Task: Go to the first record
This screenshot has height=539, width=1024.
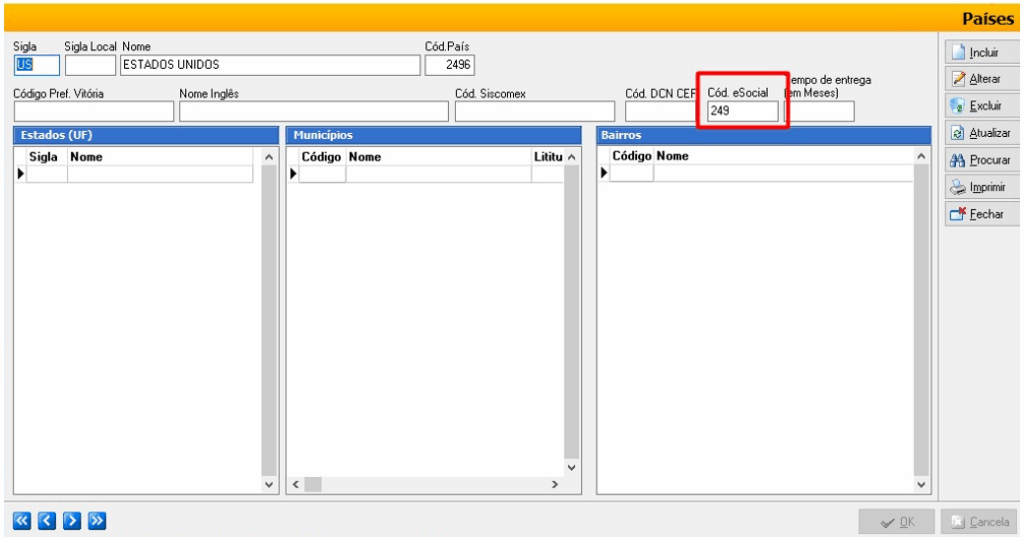Action: point(22,520)
